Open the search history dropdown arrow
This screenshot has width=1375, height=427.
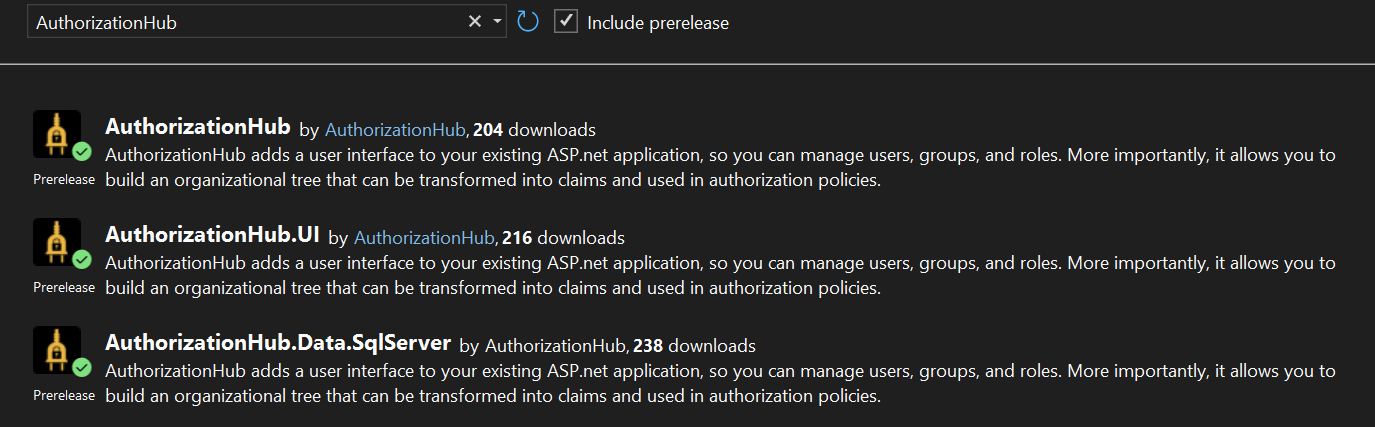pos(497,22)
